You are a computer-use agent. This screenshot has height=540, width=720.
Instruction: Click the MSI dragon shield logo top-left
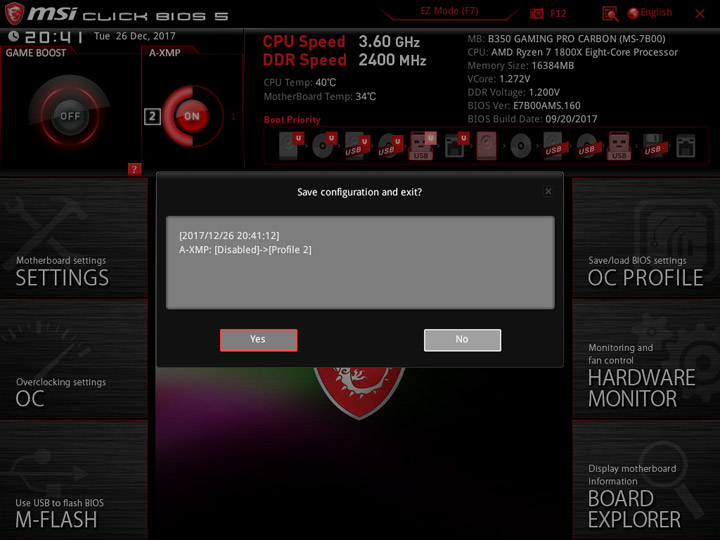click(x=14, y=13)
